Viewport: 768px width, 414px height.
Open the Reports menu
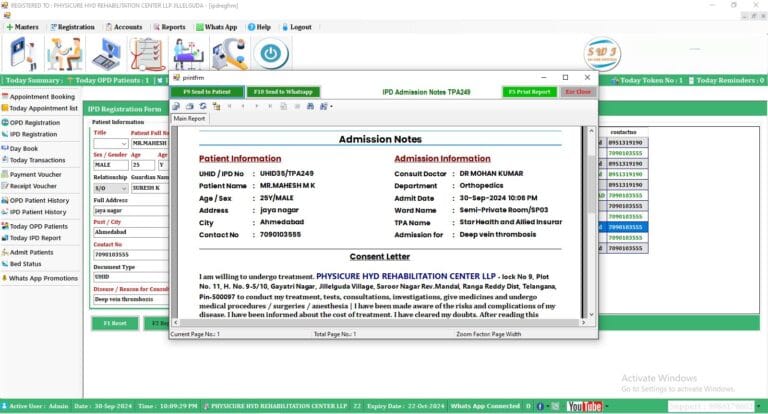click(x=169, y=27)
